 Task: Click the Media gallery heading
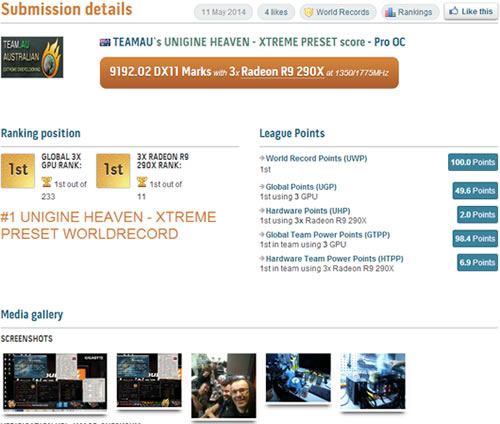coord(32,315)
